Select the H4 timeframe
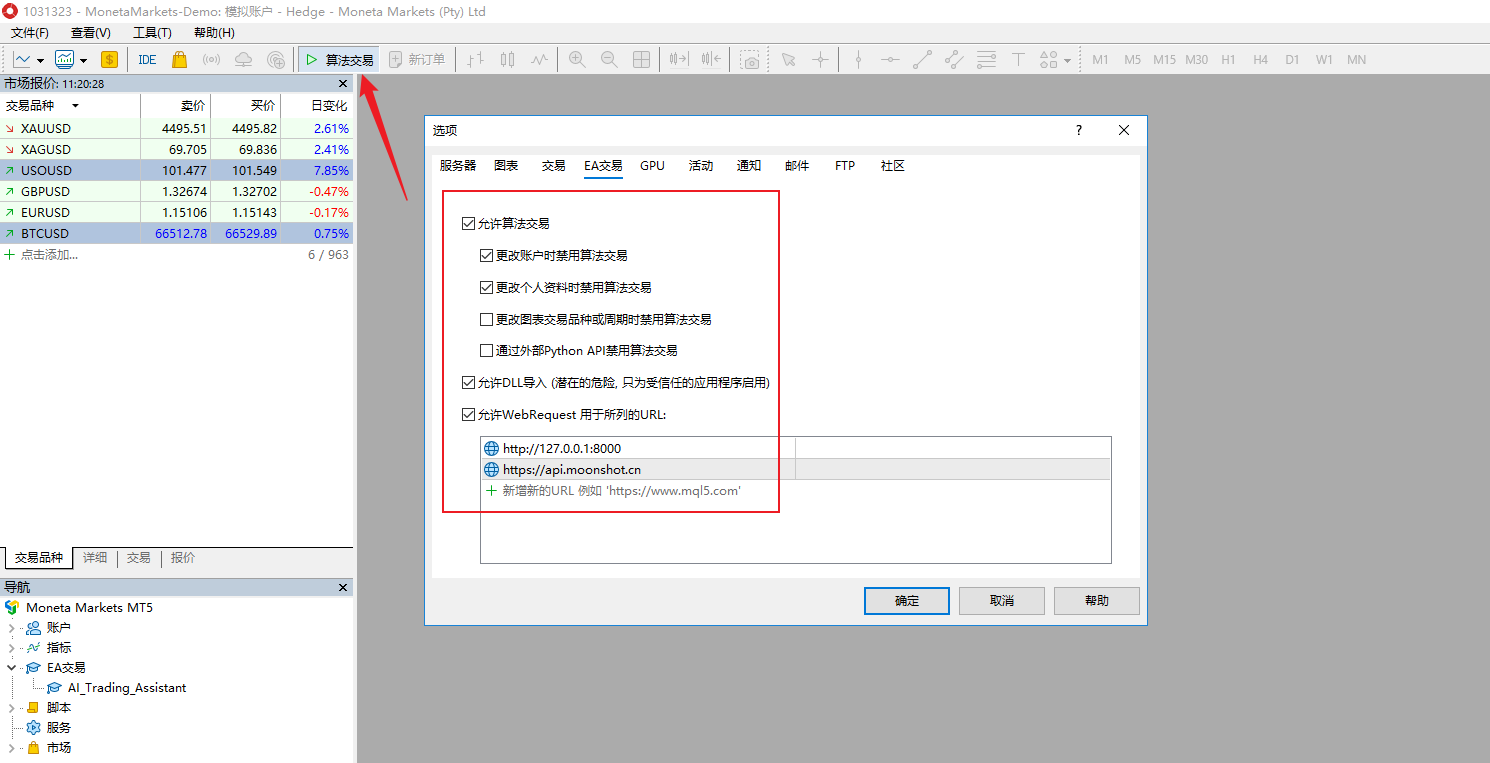 [x=1260, y=60]
